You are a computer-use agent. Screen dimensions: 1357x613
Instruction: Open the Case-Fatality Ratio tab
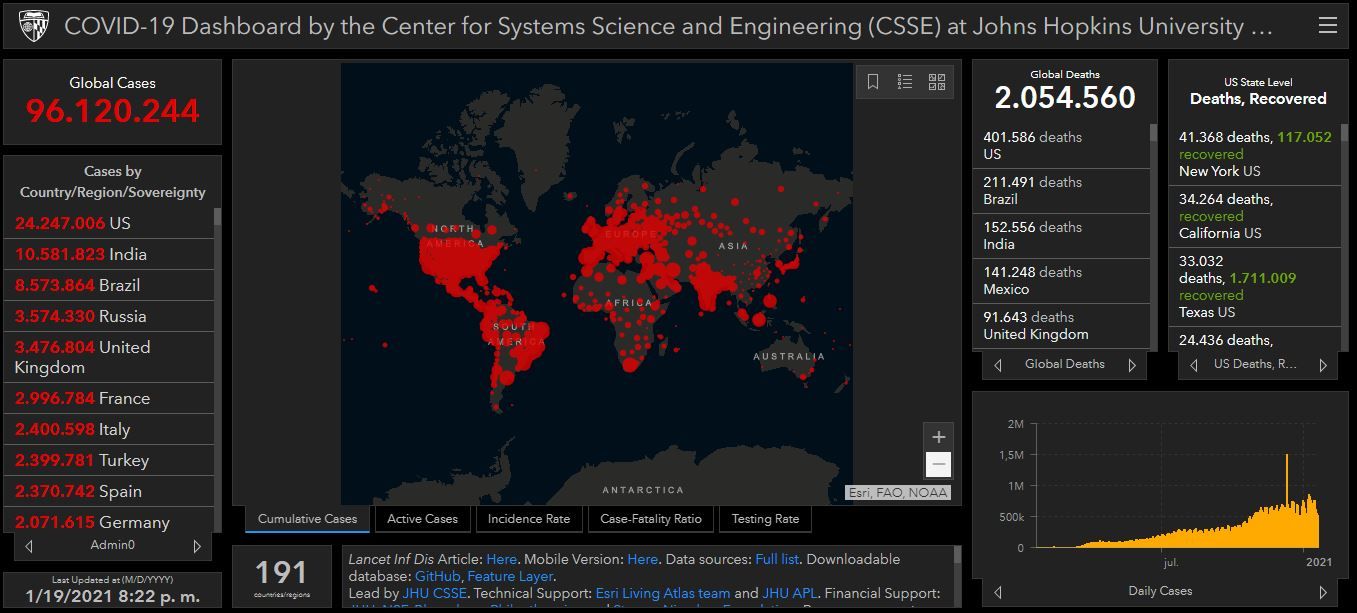651,519
